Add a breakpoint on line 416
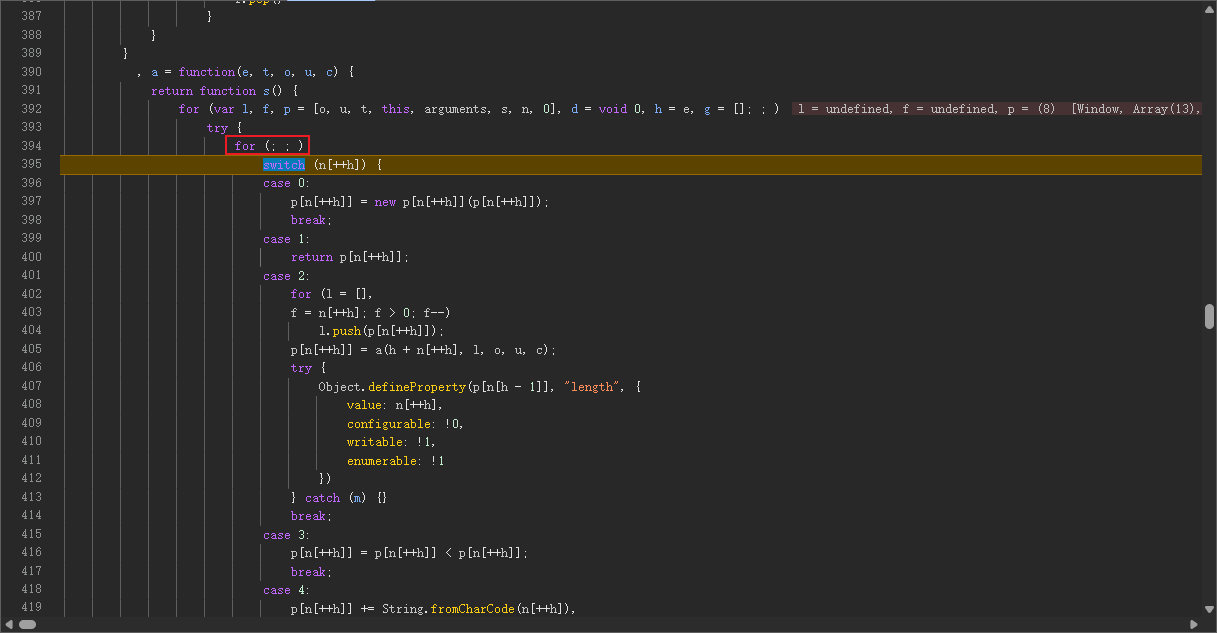The height and width of the screenshot is (633, 1217). point(31,553)
